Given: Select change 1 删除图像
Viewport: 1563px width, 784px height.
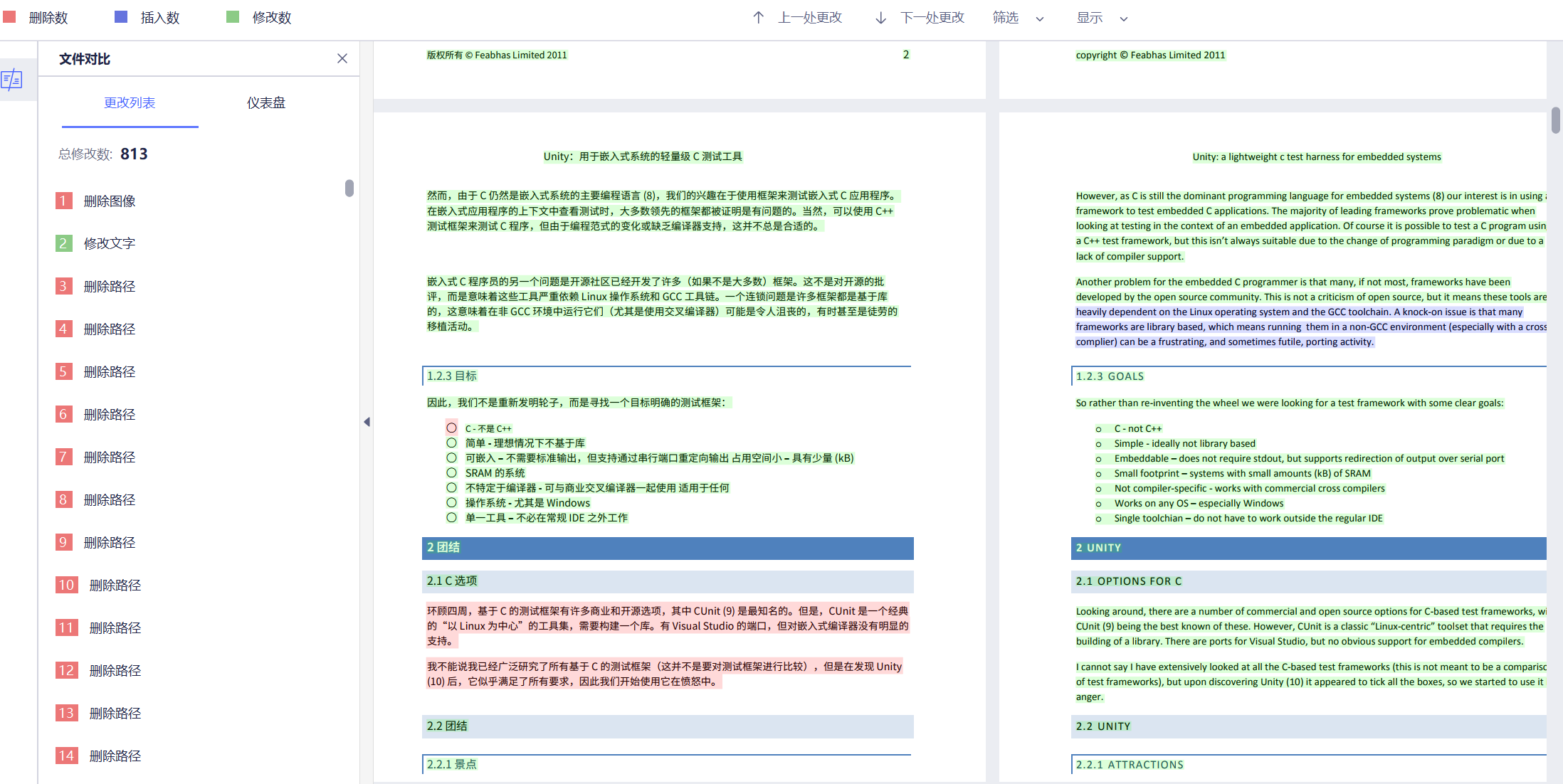Looking at the screenshot, I should 96,201.
